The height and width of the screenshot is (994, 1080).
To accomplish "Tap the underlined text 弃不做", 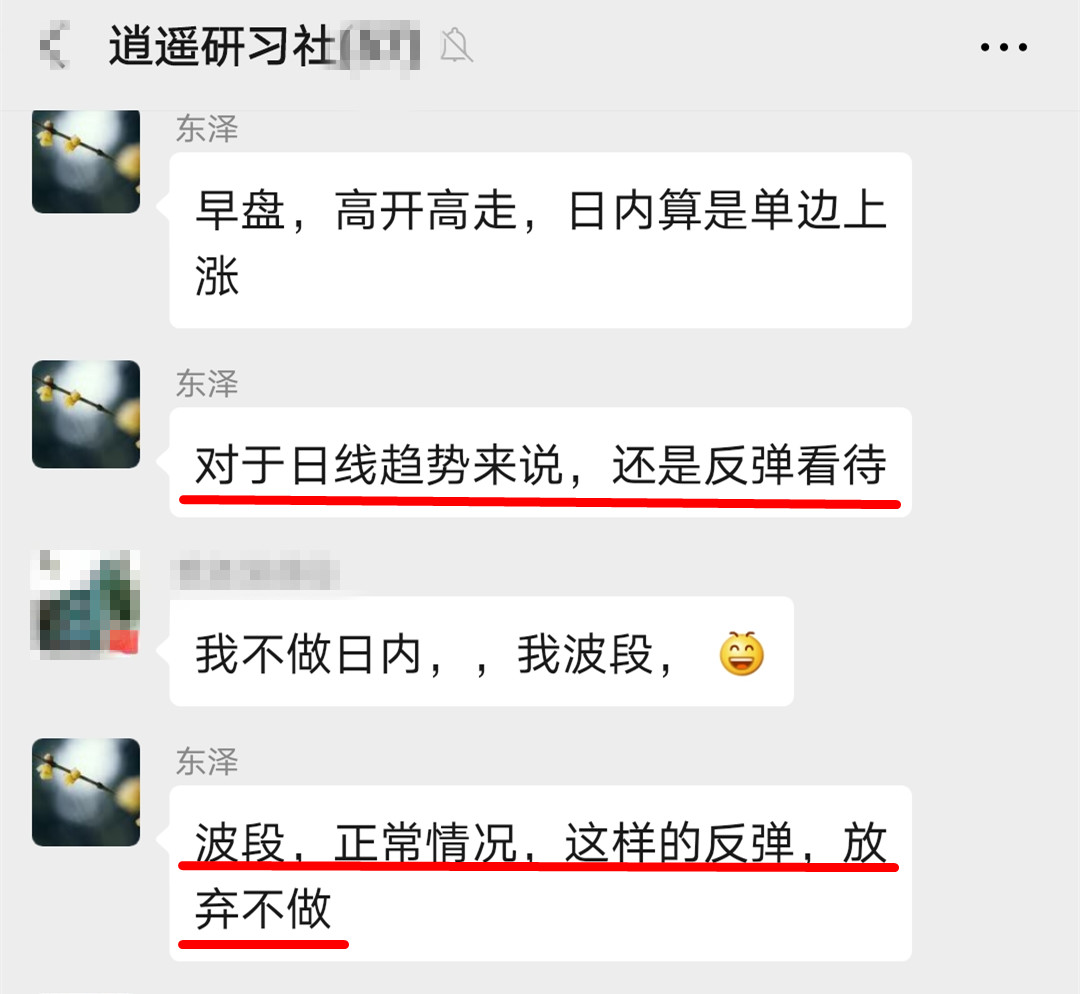I will [x=263, y=909].
